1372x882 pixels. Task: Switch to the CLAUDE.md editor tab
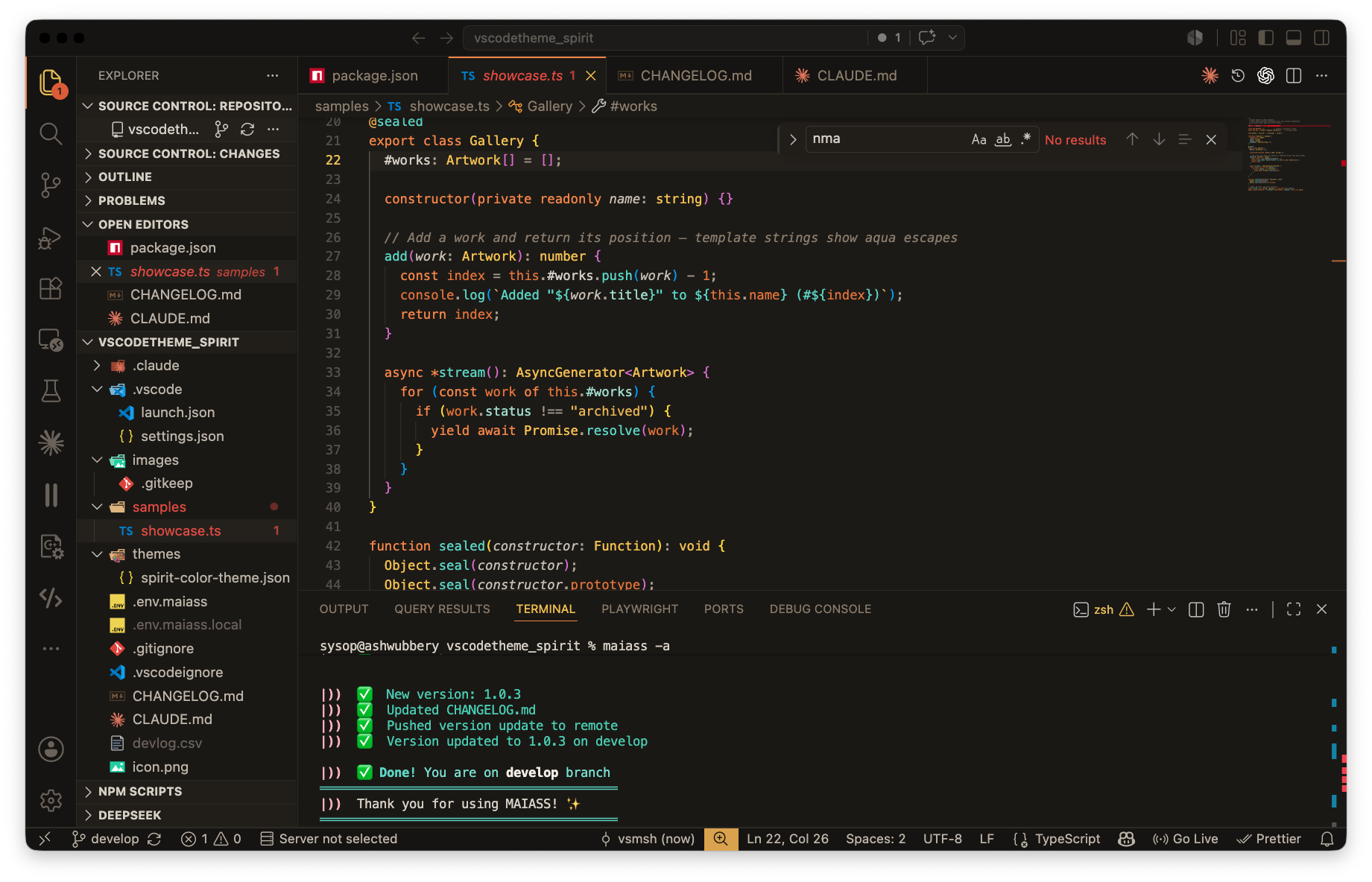pos(856,76)
